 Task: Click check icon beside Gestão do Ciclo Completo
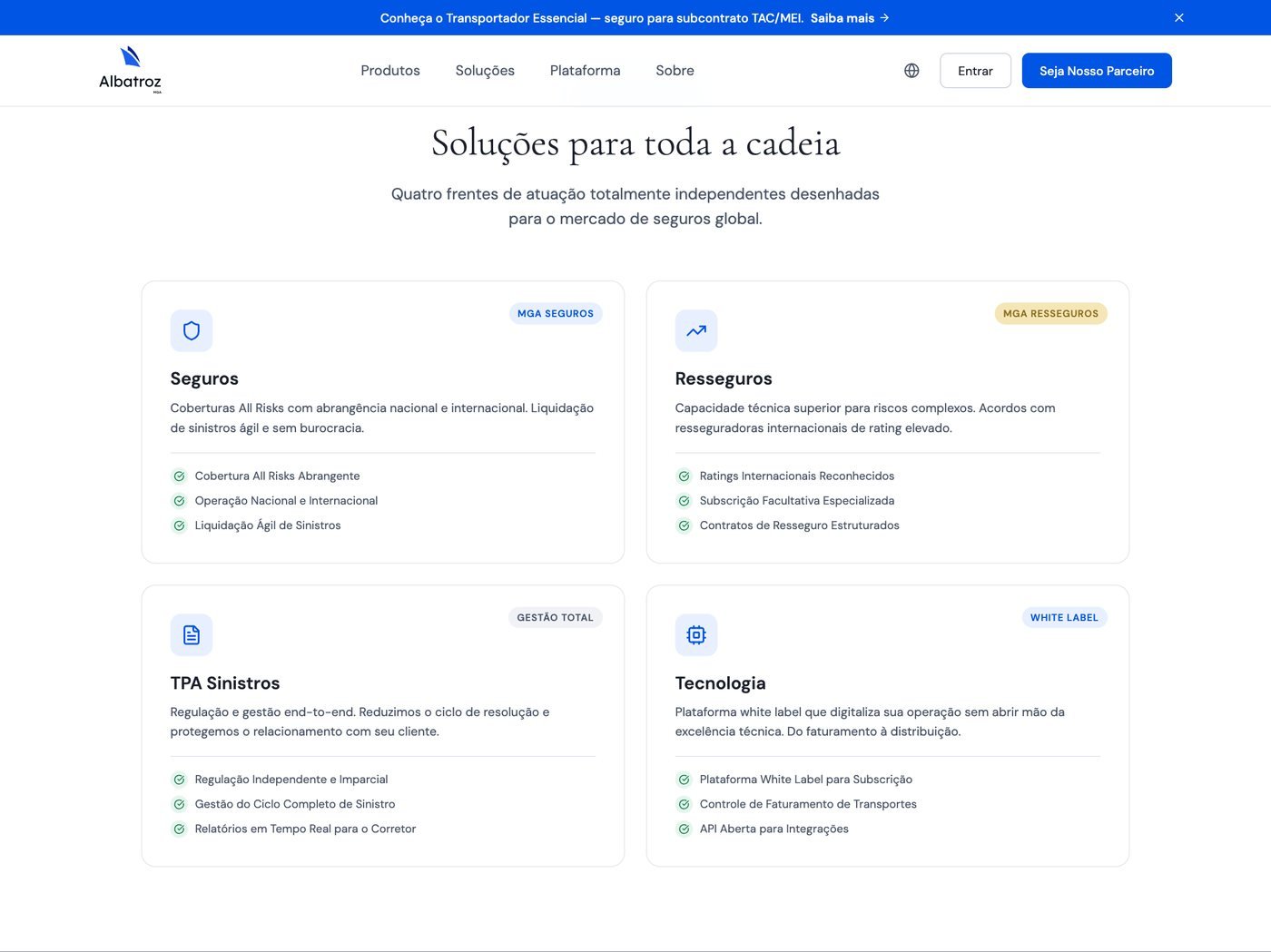(x=179, y=804)
